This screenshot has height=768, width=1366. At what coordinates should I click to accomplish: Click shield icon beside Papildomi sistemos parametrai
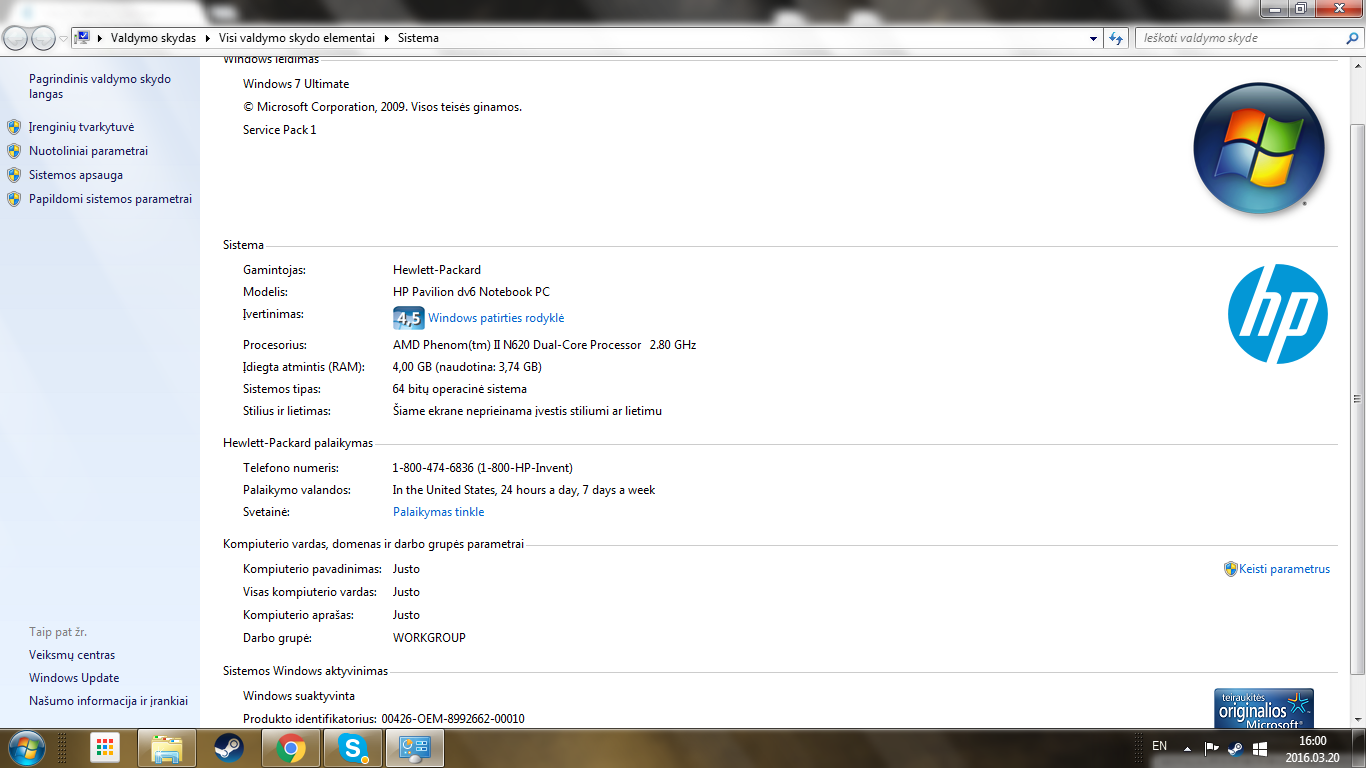point(14,199)
